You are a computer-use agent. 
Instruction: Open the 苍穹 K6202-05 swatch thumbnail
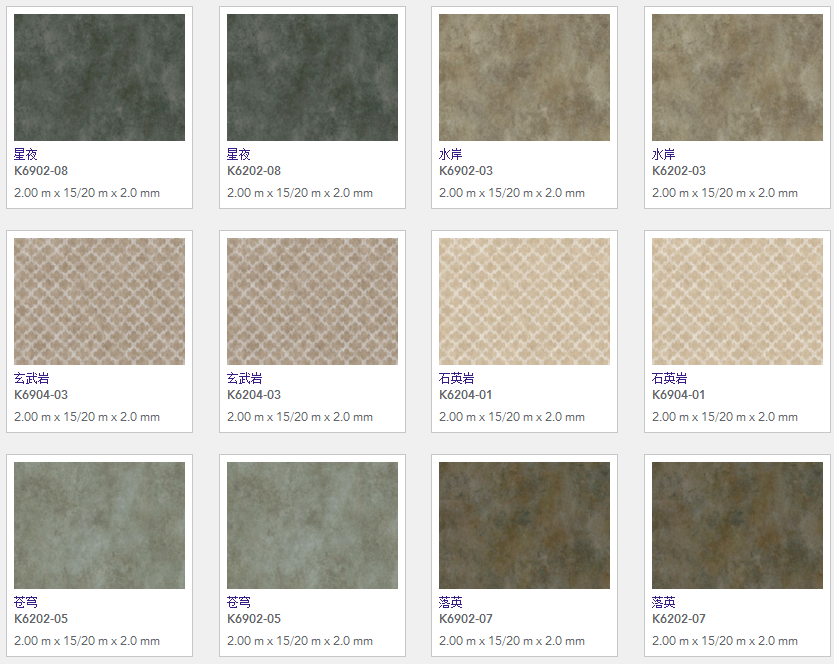coord(99,525)
